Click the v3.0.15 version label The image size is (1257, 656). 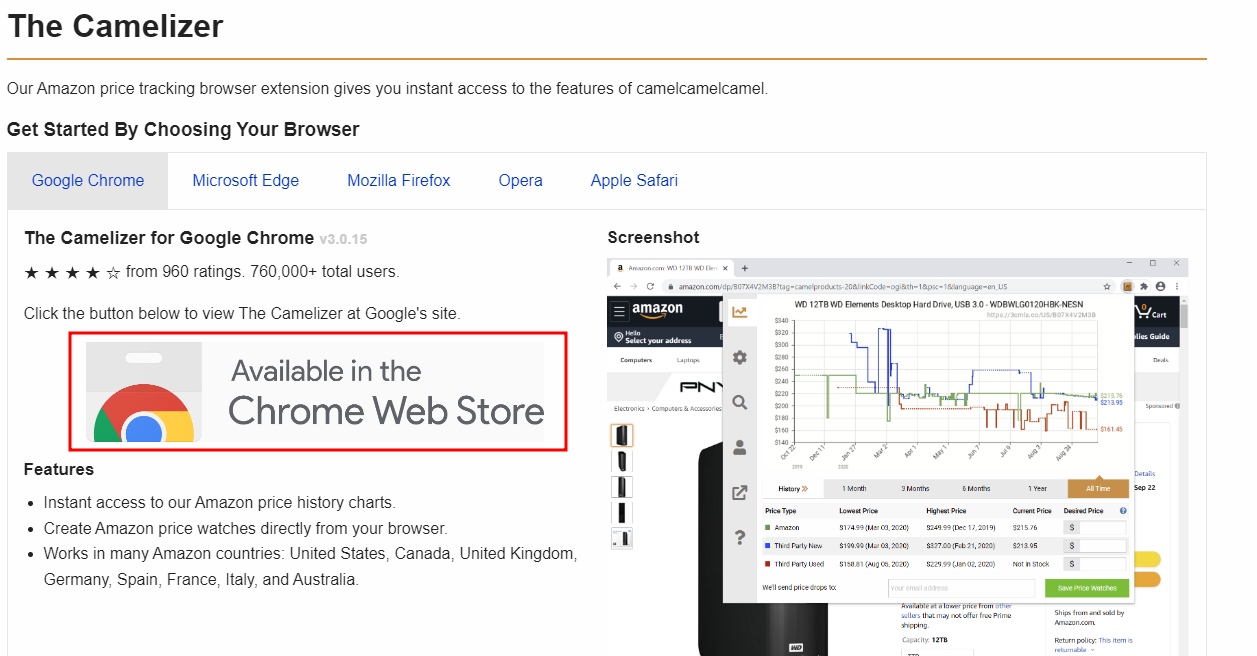pos(343,239)
